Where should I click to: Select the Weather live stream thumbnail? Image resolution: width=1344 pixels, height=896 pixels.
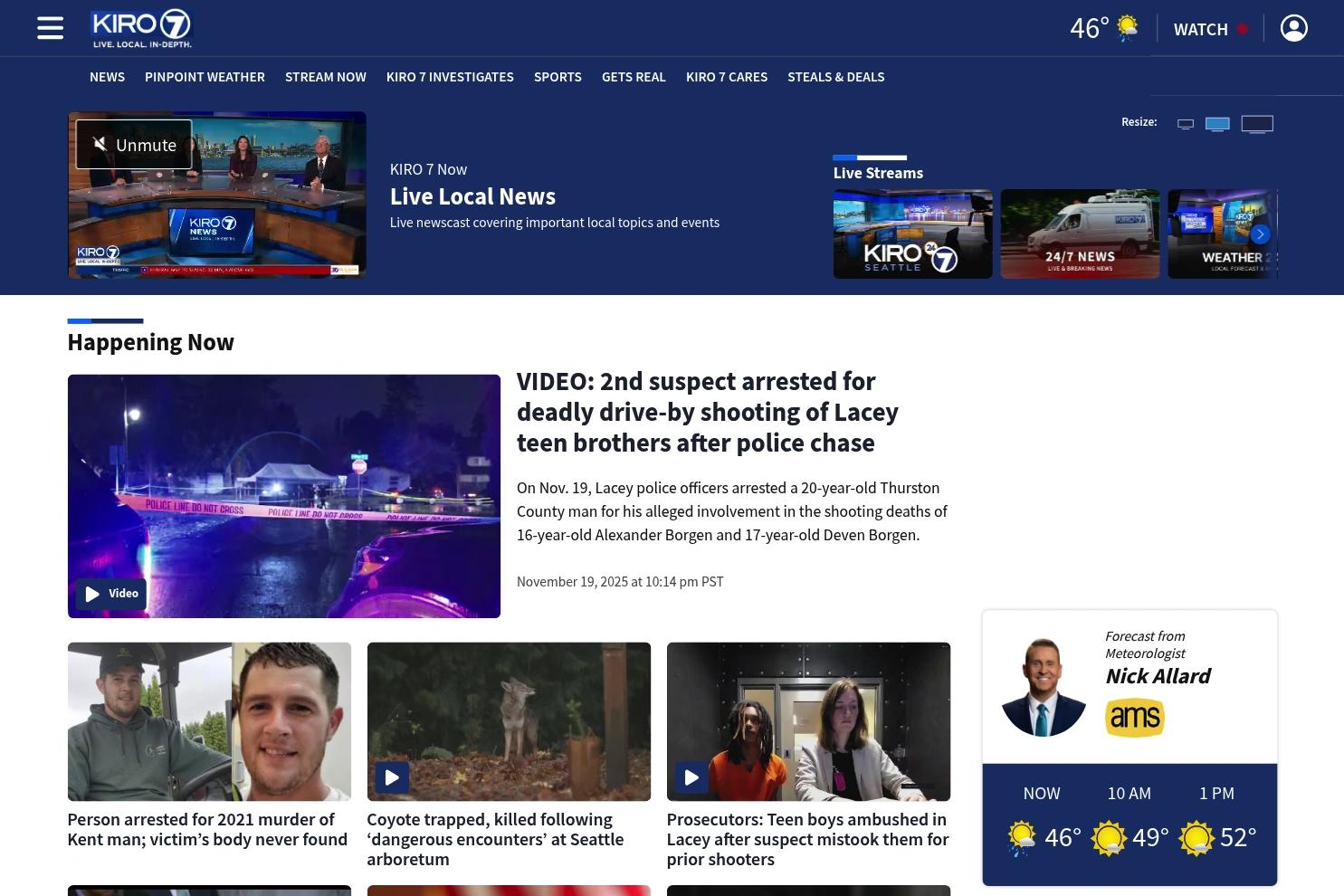coord(1222,234)
